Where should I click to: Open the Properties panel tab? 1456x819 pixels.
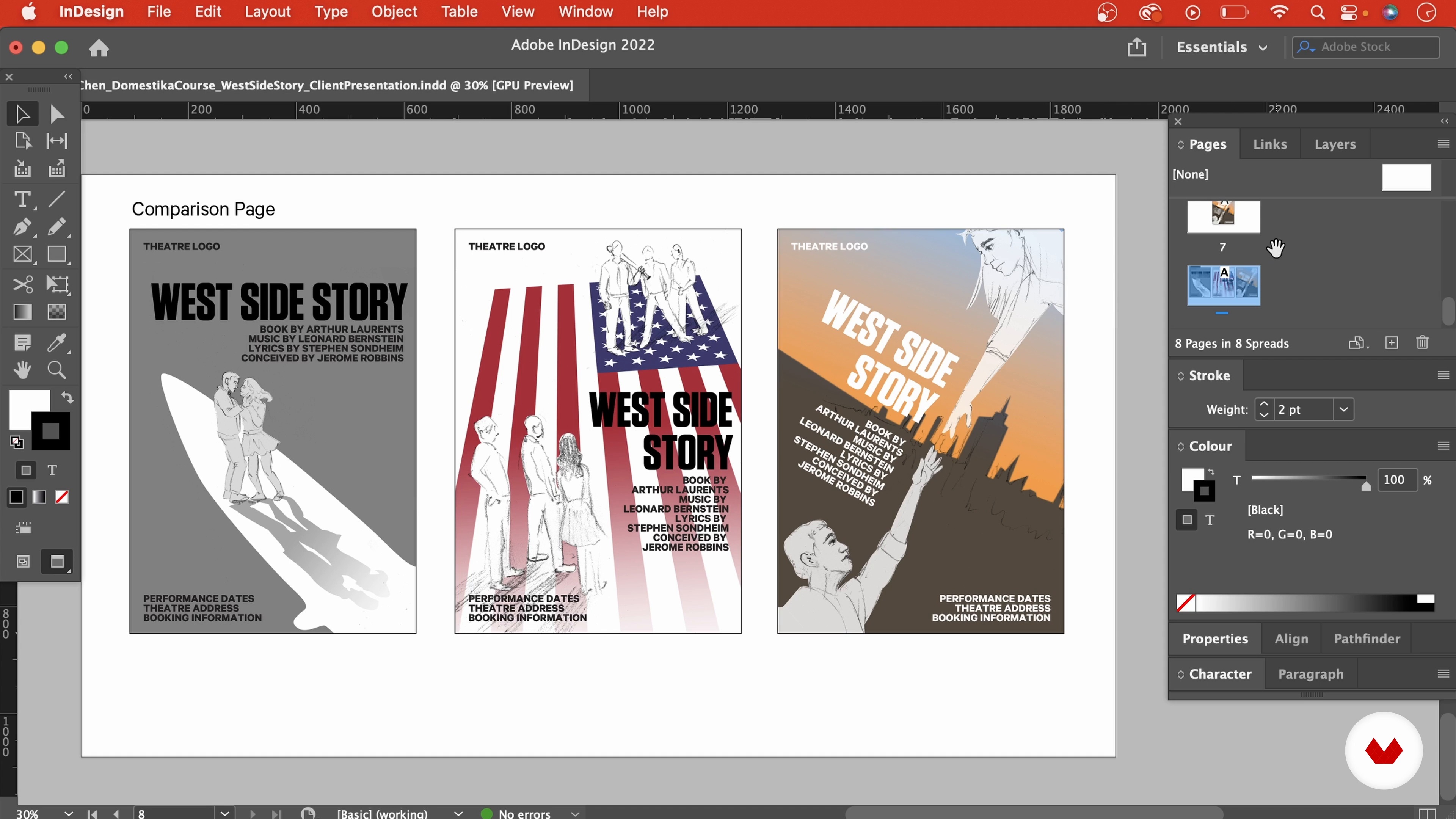pos(1214,639)
